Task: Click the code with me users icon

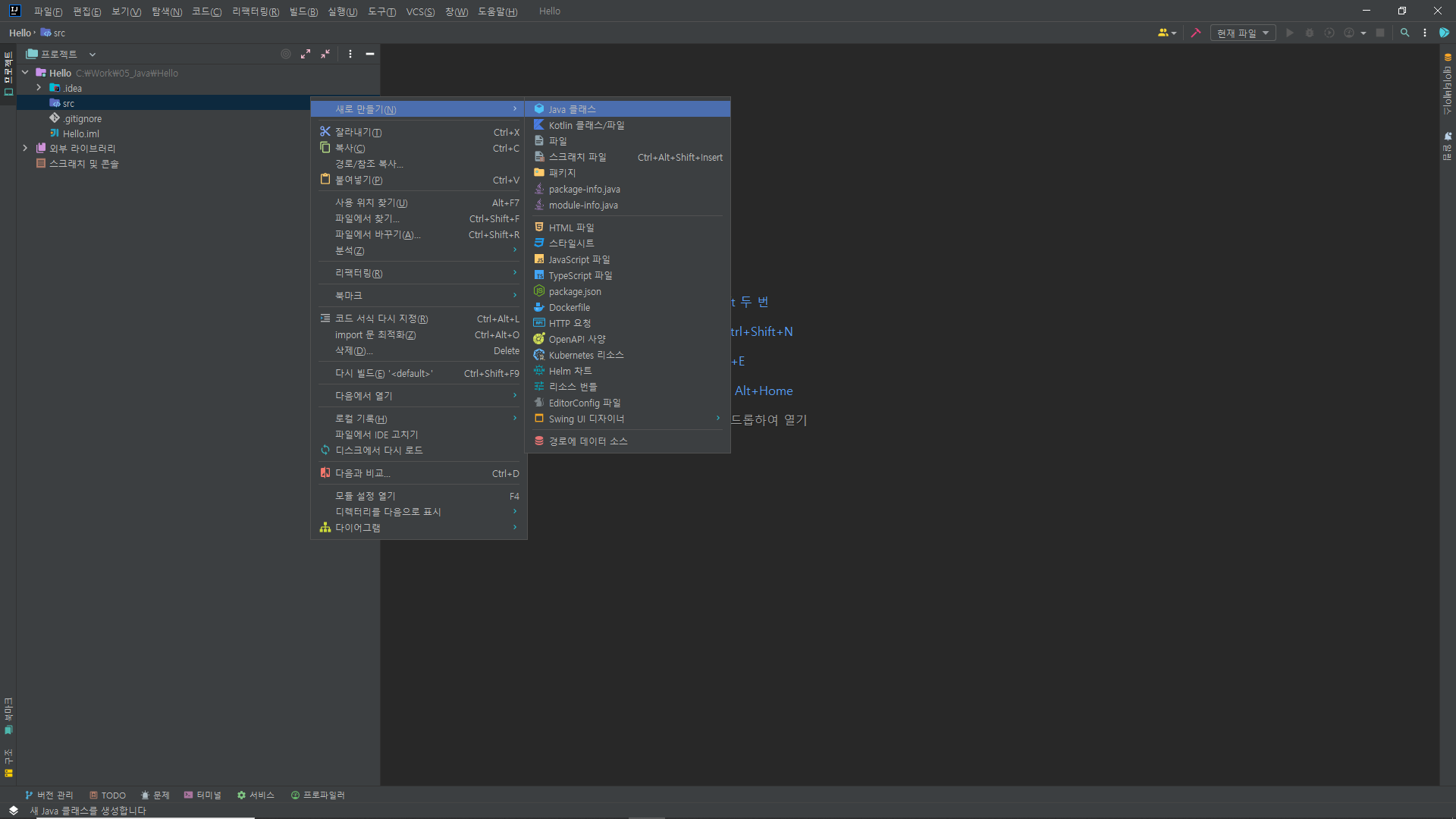Action: [x=1166, y=33]
